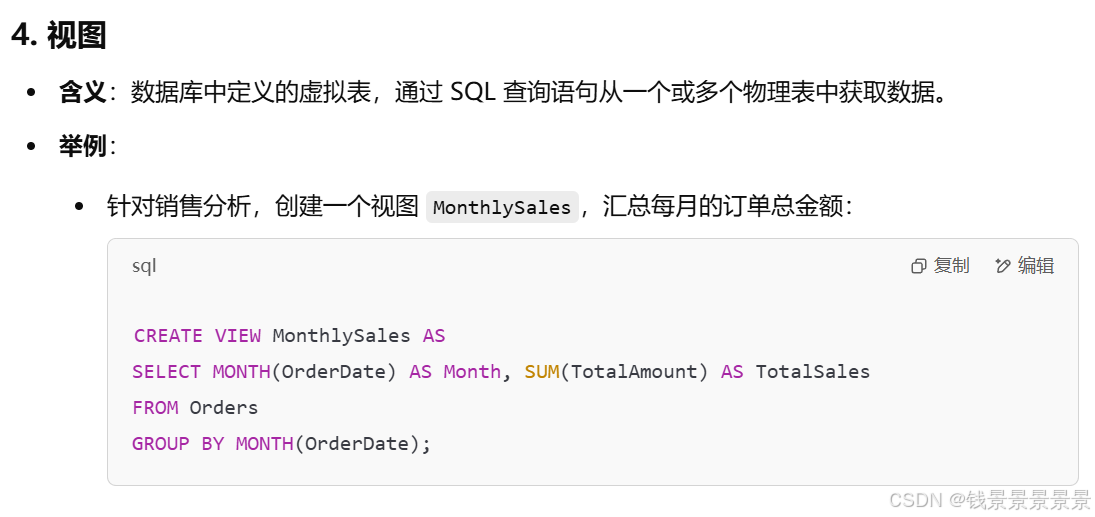Click the CSDN author watermark text
The image size is (1095, 517).
pos(989,500)
